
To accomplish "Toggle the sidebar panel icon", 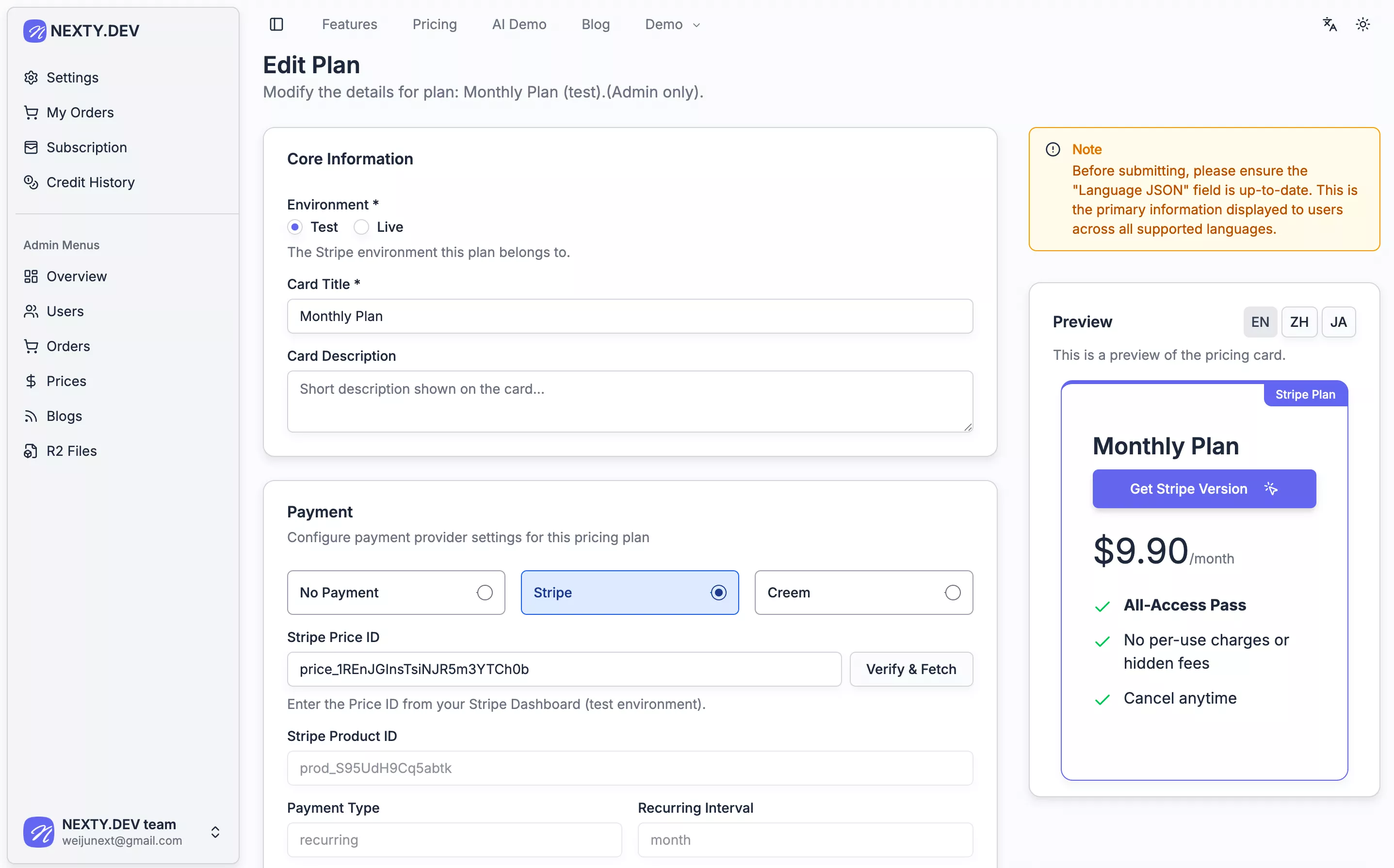I will tap(276, 24).
